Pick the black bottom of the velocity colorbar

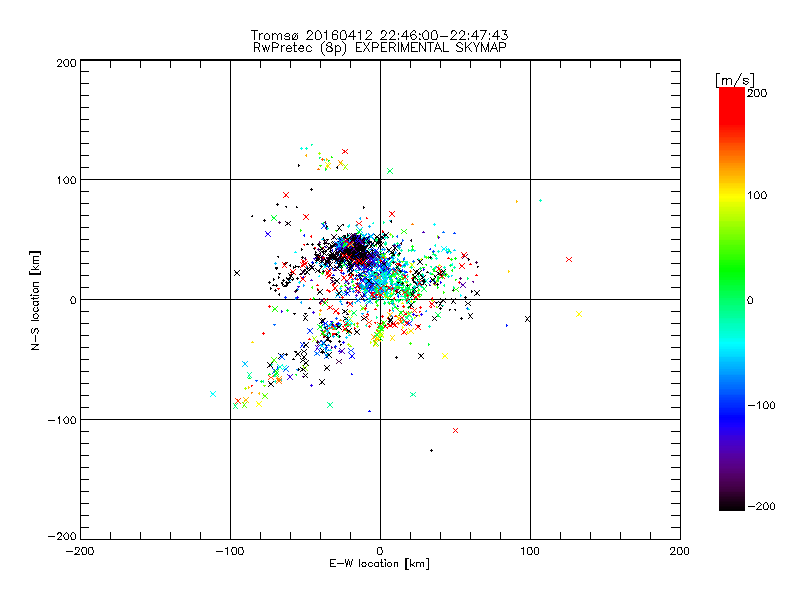point(732,503)
